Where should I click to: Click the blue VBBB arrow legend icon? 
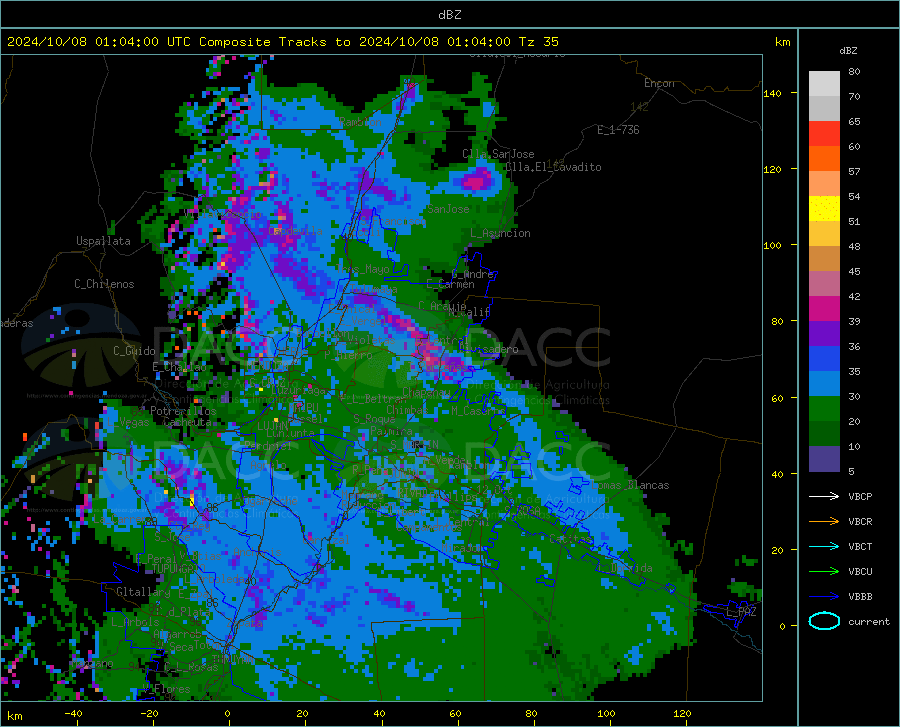[824, 596]
